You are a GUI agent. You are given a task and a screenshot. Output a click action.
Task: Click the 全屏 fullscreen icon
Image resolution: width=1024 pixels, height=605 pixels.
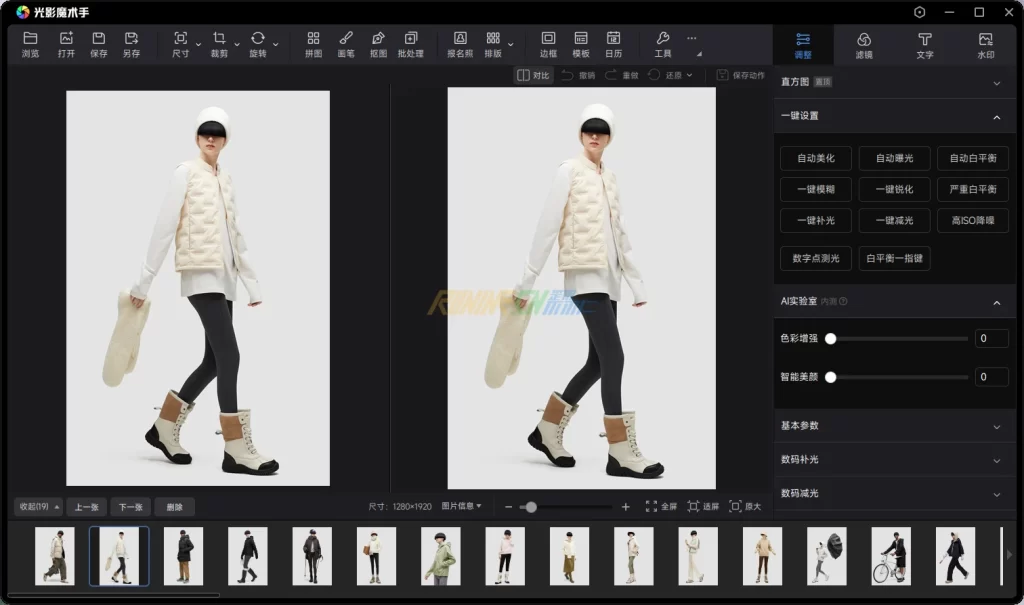point(661,507)
